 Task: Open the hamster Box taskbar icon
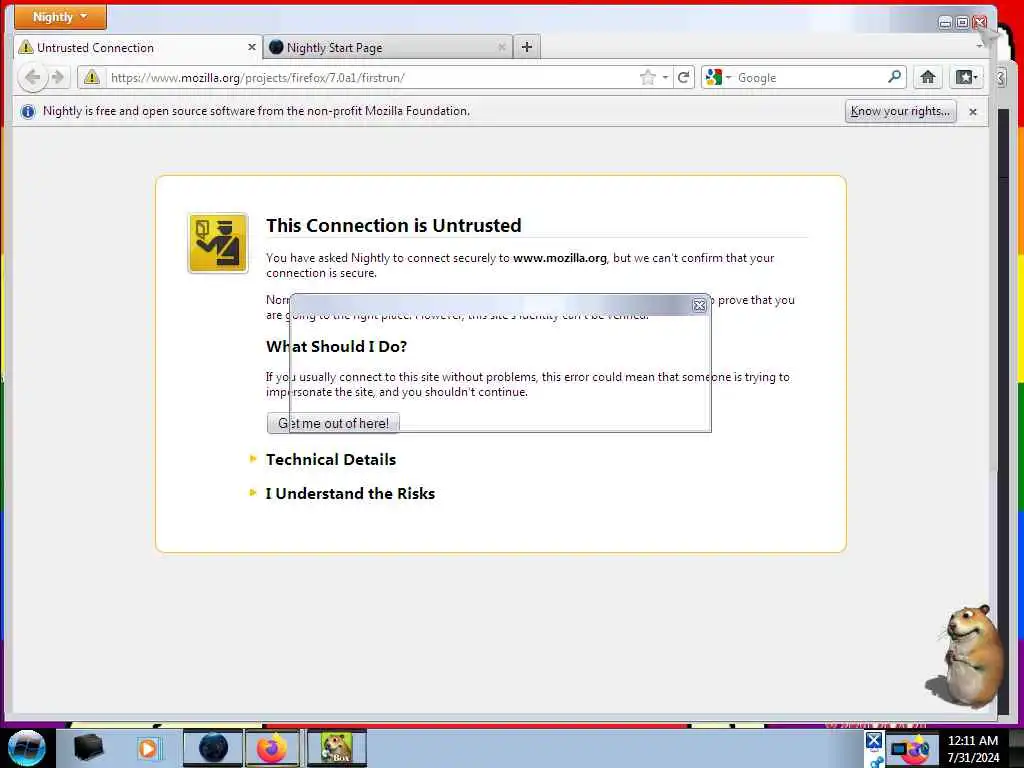[x=337, y=748]
